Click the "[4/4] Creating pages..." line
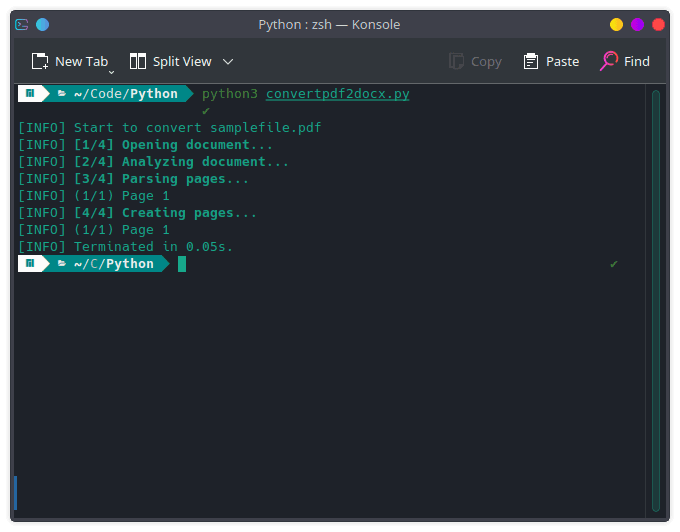The width and height of the screenshot is (680, 532). click(165, 212)
